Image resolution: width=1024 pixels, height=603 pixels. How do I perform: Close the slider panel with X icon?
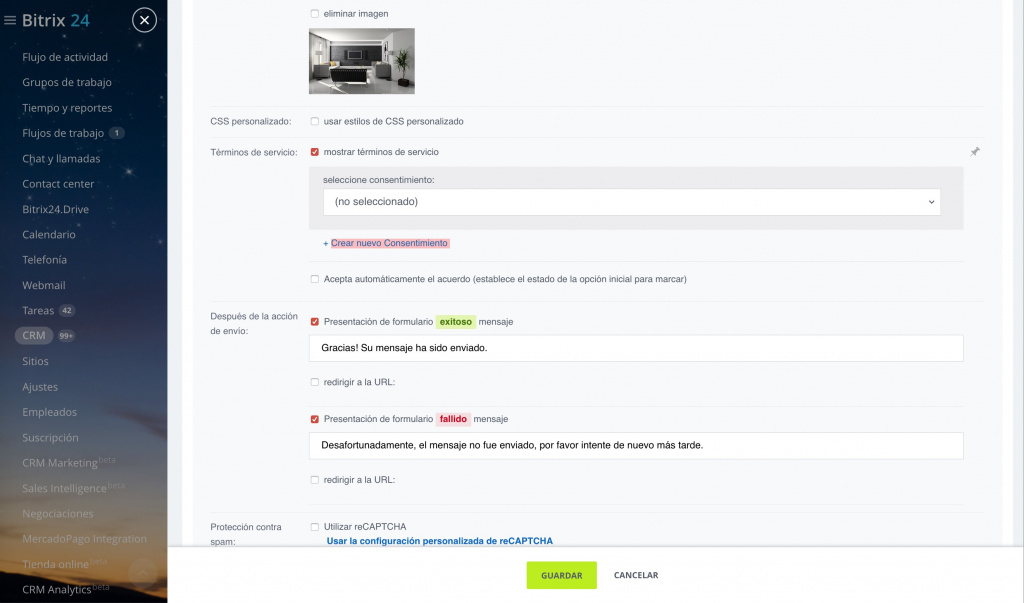pyautogui.click(x=144, y=20)
